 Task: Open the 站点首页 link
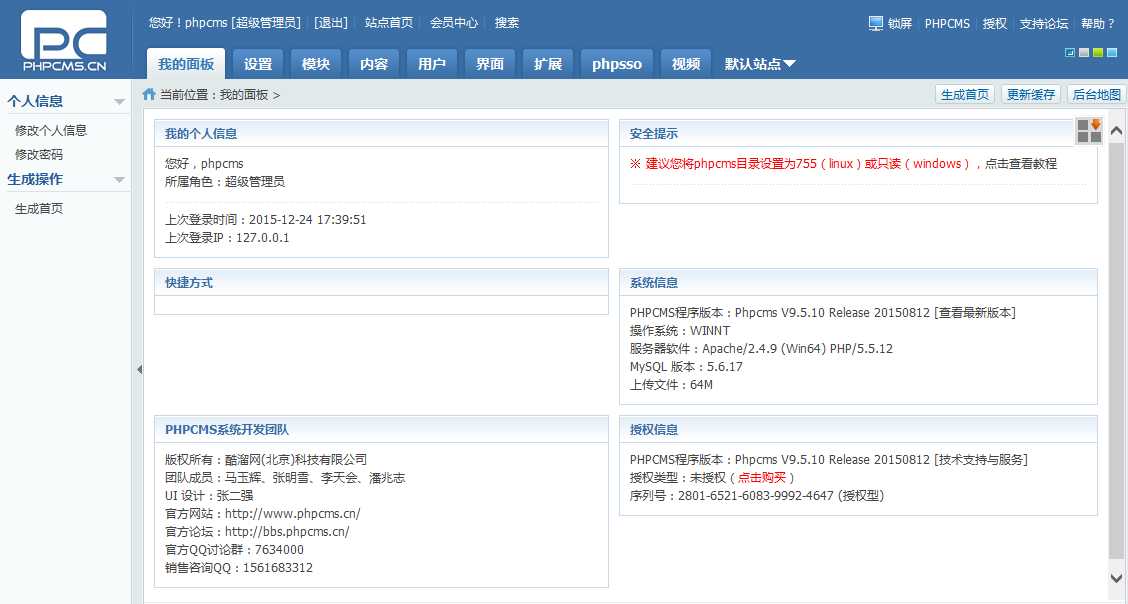(x=389, y=23)
